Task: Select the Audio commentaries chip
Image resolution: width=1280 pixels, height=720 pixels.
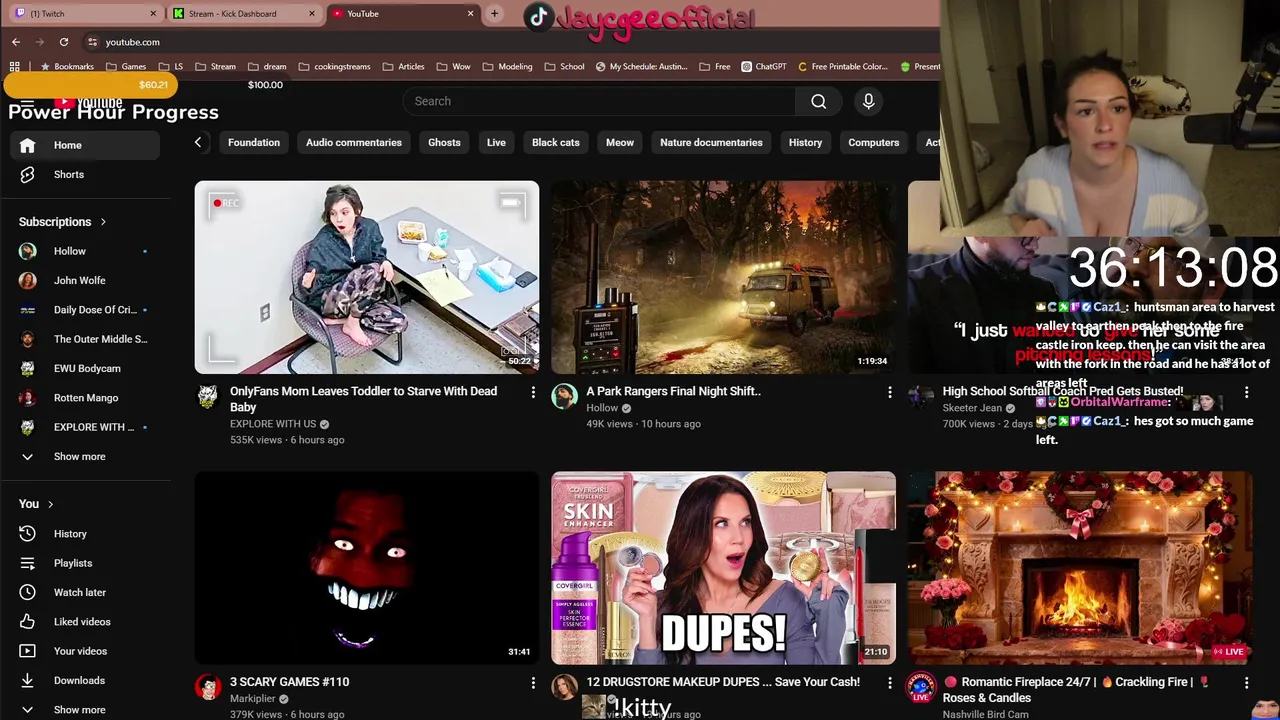Action: [354, 143]
